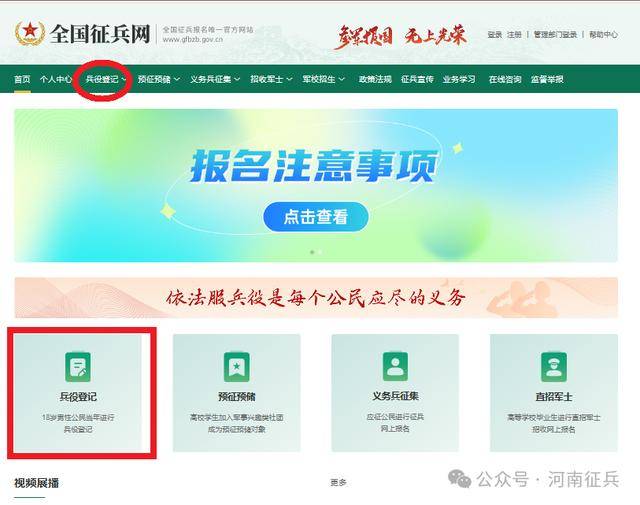Viewport: 640px width, 505px height.
Task: Open the 预征预储 nav dropdown
Action: 158,79
